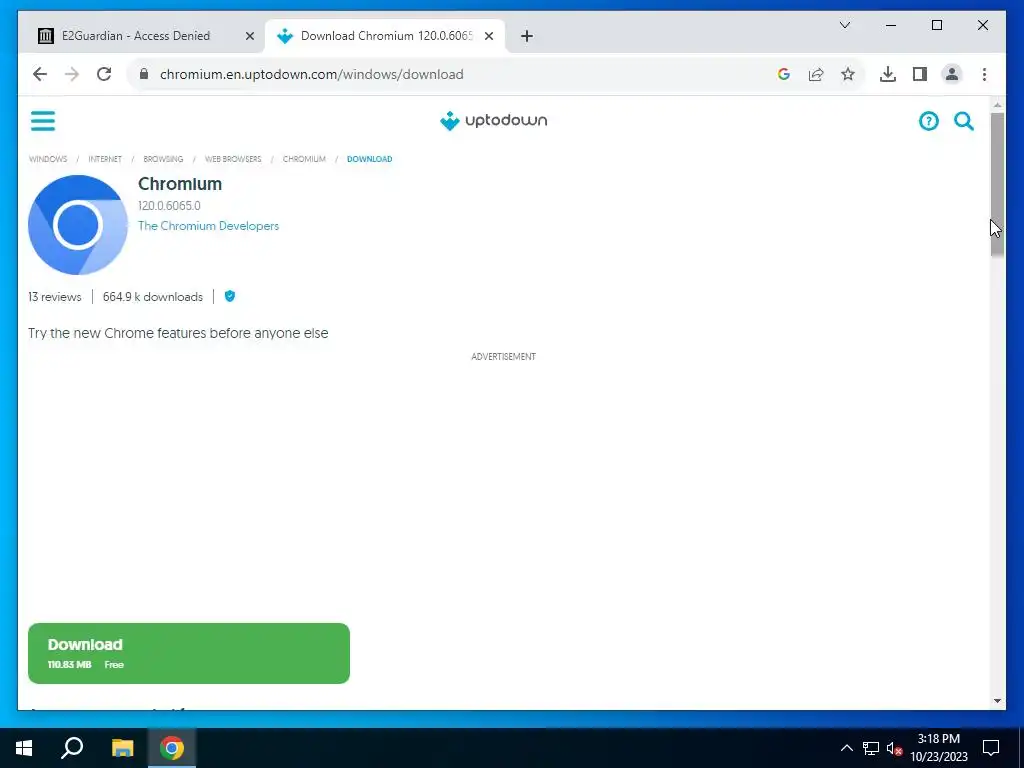The image size is (1024, 768).
Task: Close the E2Guardian Access Denied tab
Action: (x=249, y=37)
